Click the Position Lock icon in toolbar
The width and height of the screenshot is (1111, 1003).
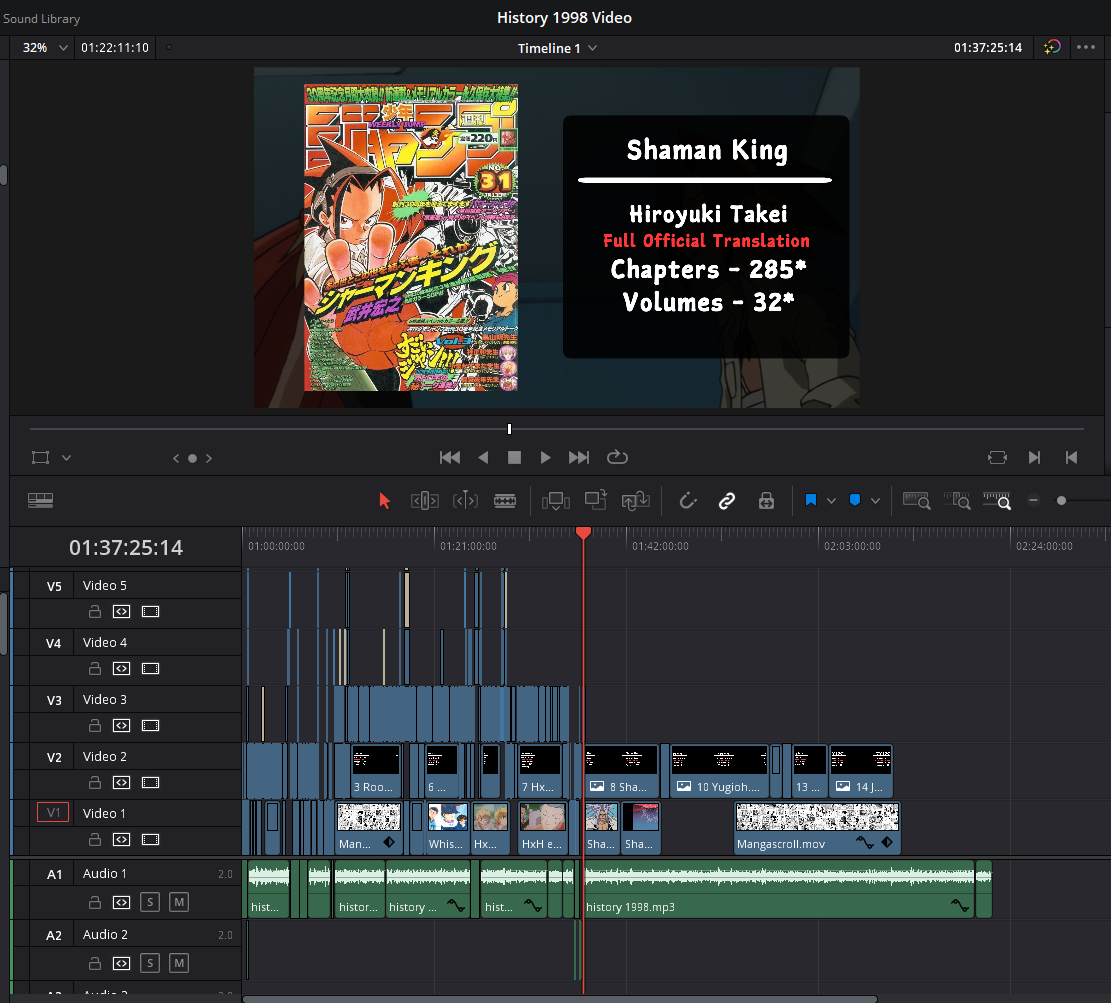tap(767, 501)
